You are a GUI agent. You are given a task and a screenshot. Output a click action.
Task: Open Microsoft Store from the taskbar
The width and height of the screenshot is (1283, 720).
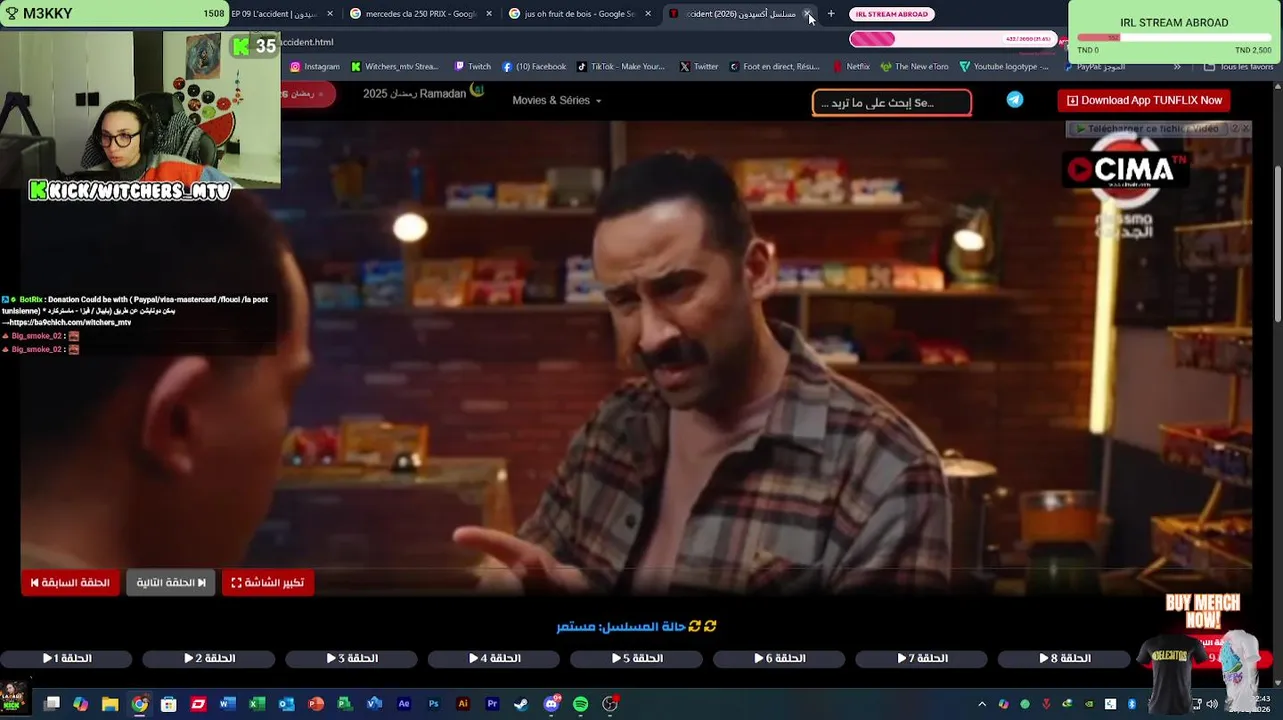pos(169,704)
